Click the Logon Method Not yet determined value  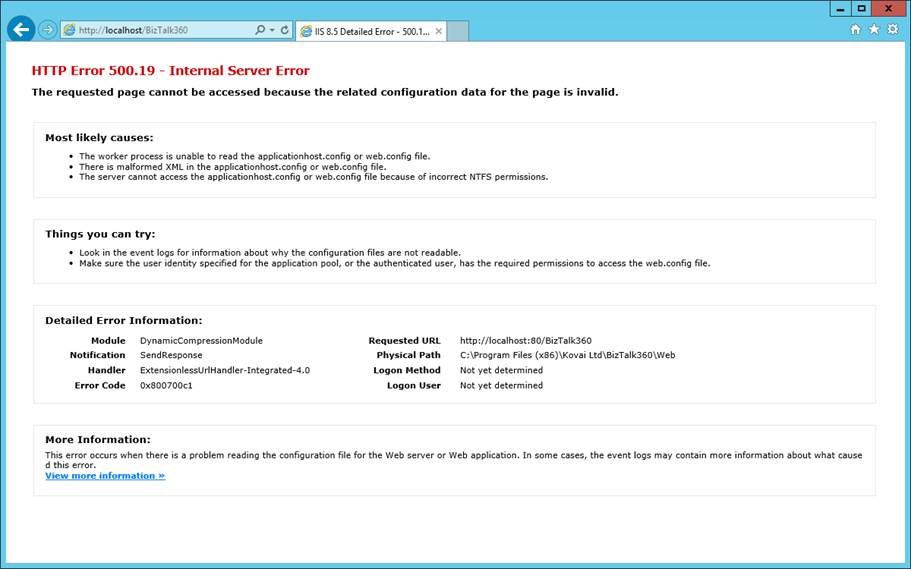coord(501,370)
